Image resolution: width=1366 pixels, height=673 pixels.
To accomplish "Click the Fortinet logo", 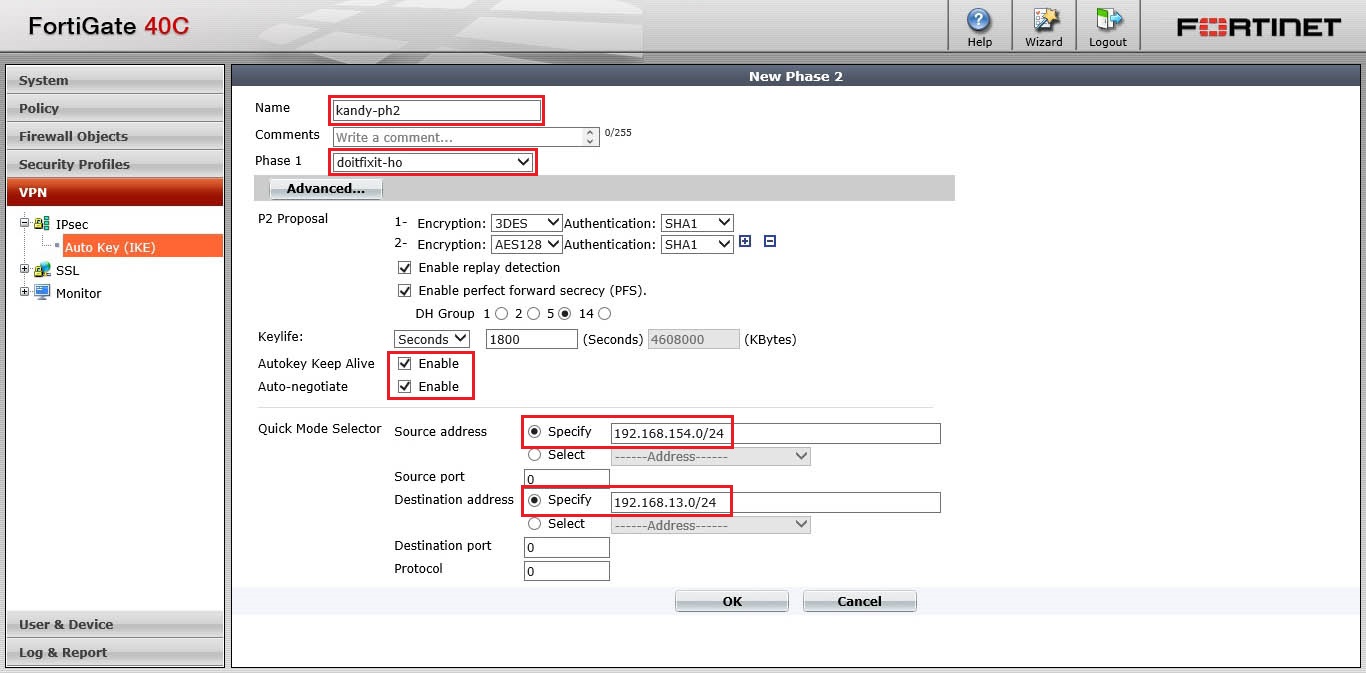I will click(1258, 27).
